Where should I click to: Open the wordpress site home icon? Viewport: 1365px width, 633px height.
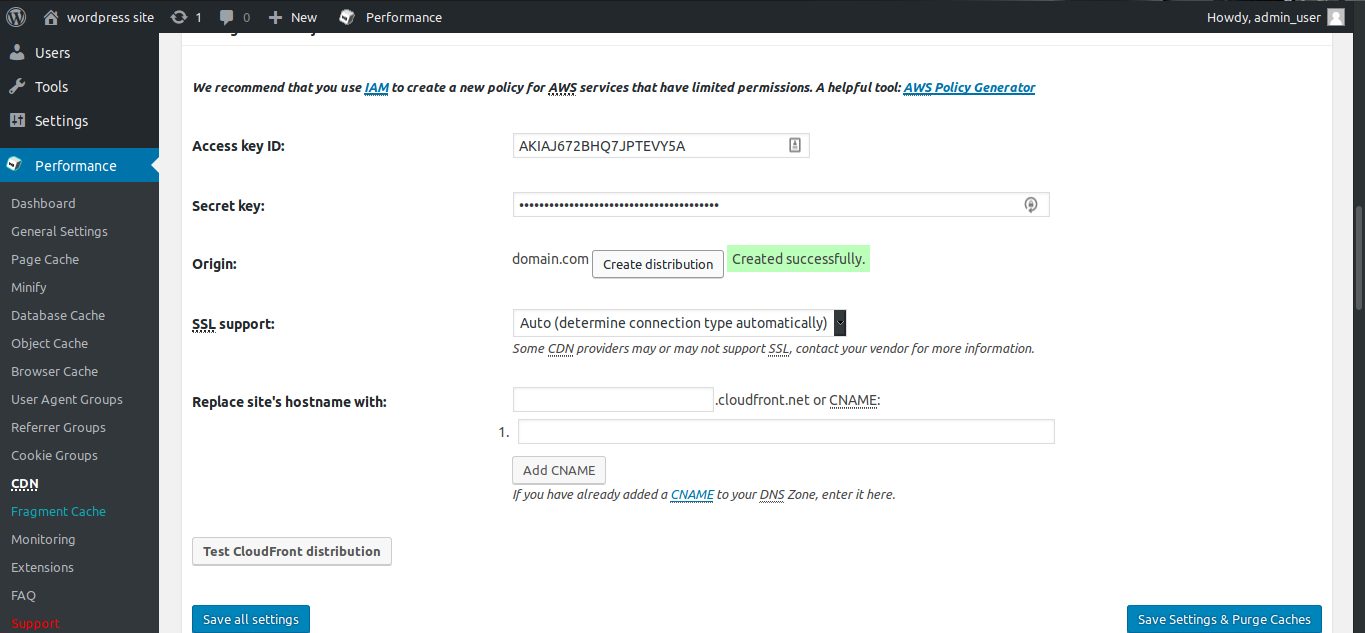(x=51, y=17)
